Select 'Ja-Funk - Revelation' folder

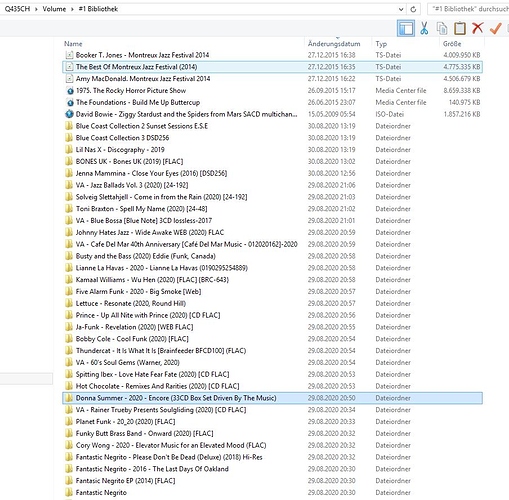click(x=134, y=327)
